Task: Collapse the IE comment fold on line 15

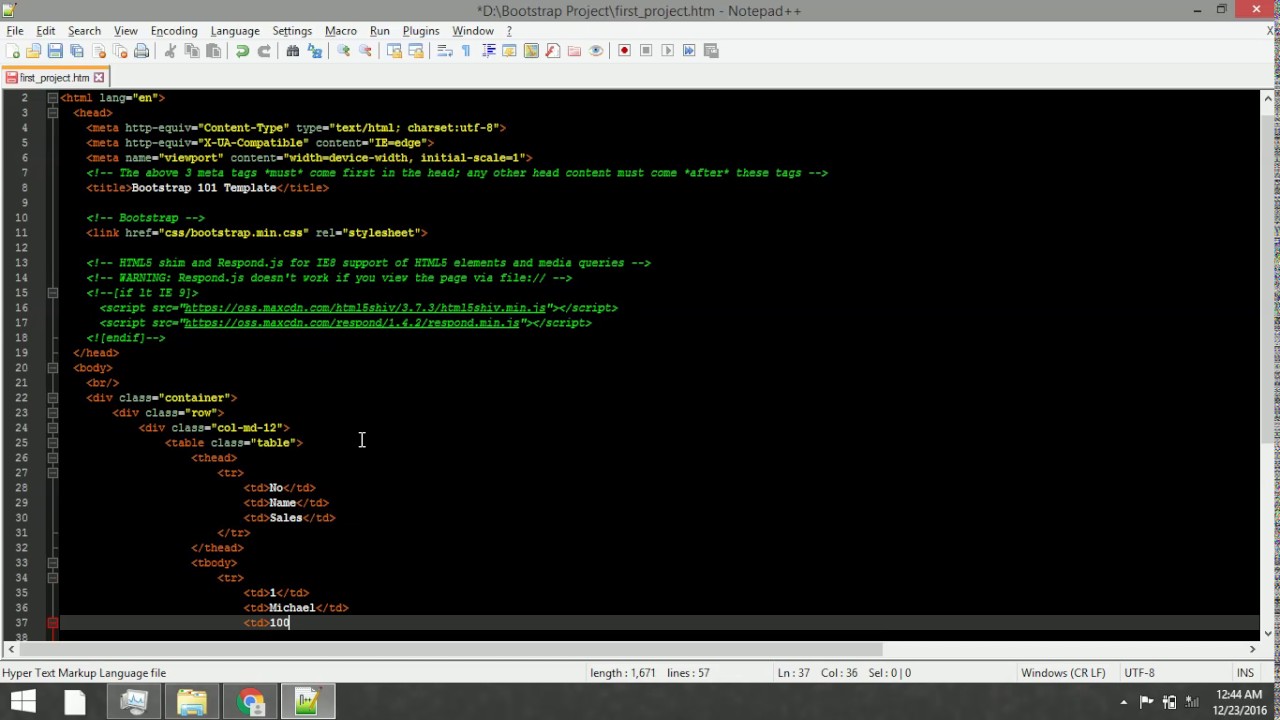Action: [x=53, y=293]
